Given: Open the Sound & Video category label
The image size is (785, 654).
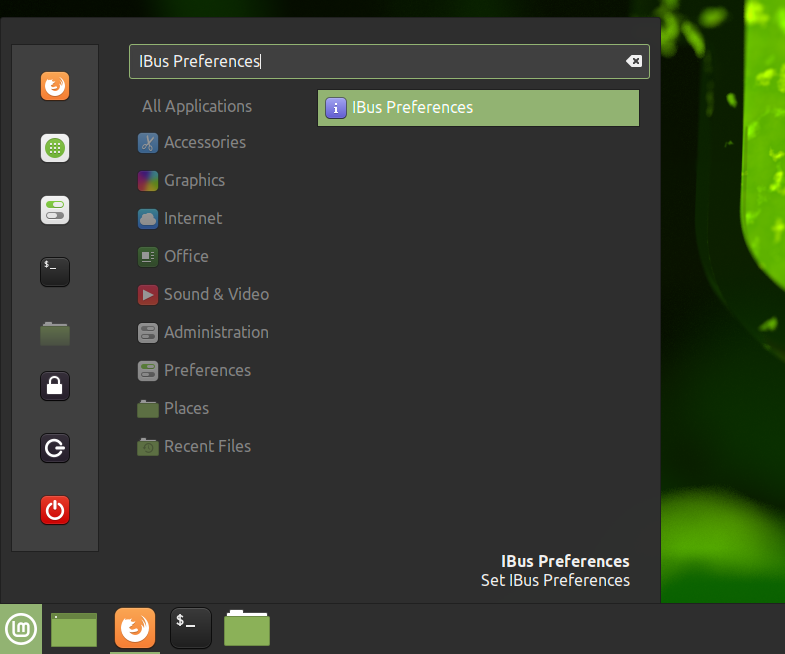Looking at the screenshot, I should point(217,294).
